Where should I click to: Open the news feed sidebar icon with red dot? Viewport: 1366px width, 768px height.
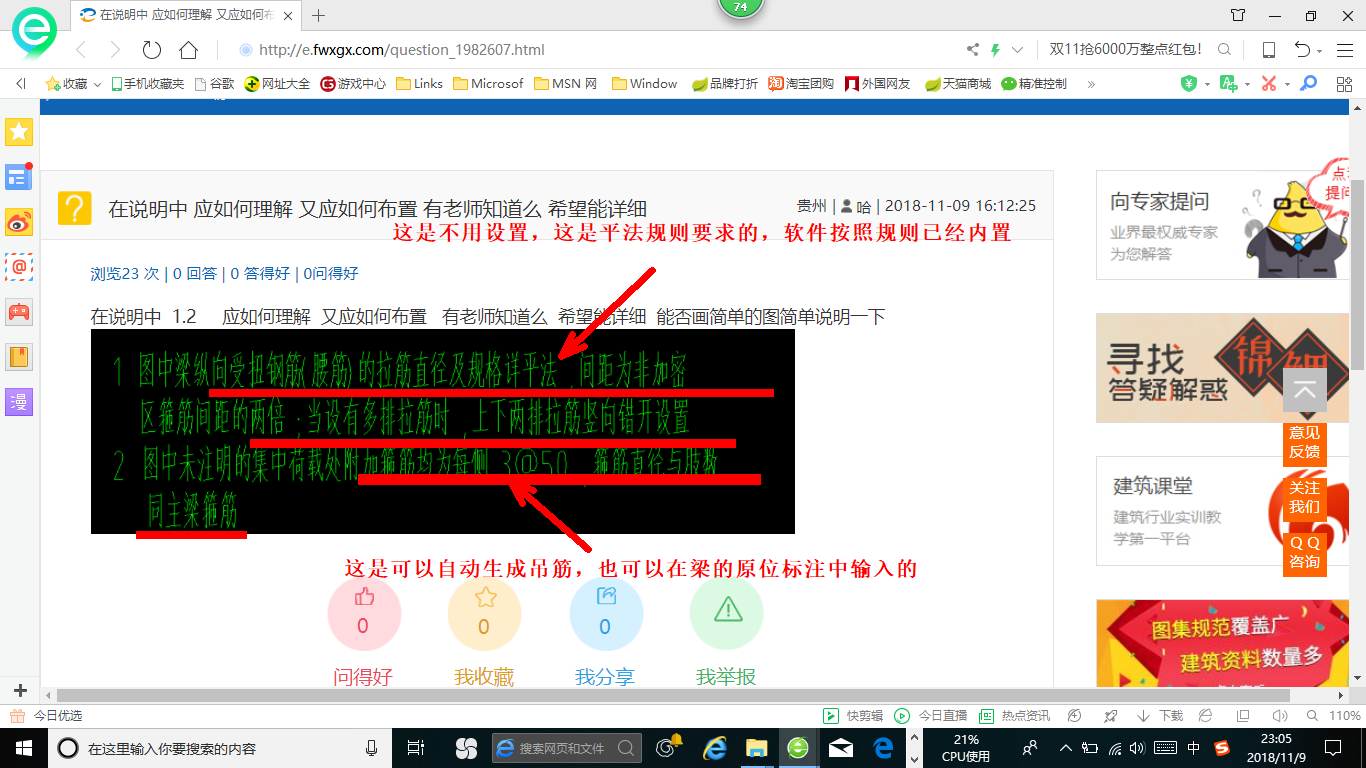19,177
